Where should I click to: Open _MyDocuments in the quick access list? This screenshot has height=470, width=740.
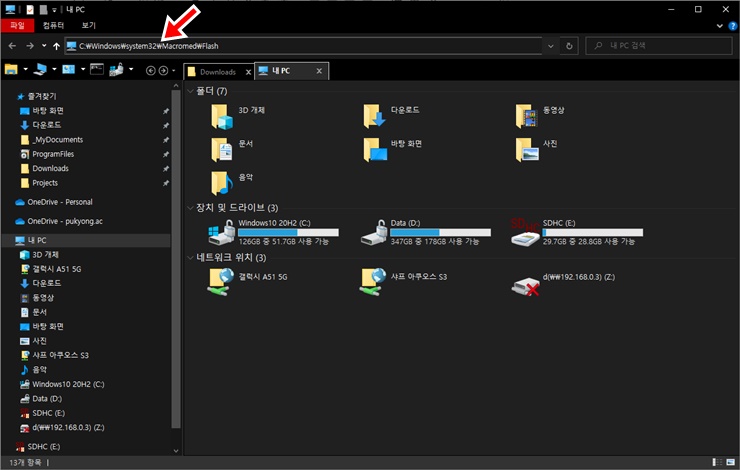tap(58, 140)
